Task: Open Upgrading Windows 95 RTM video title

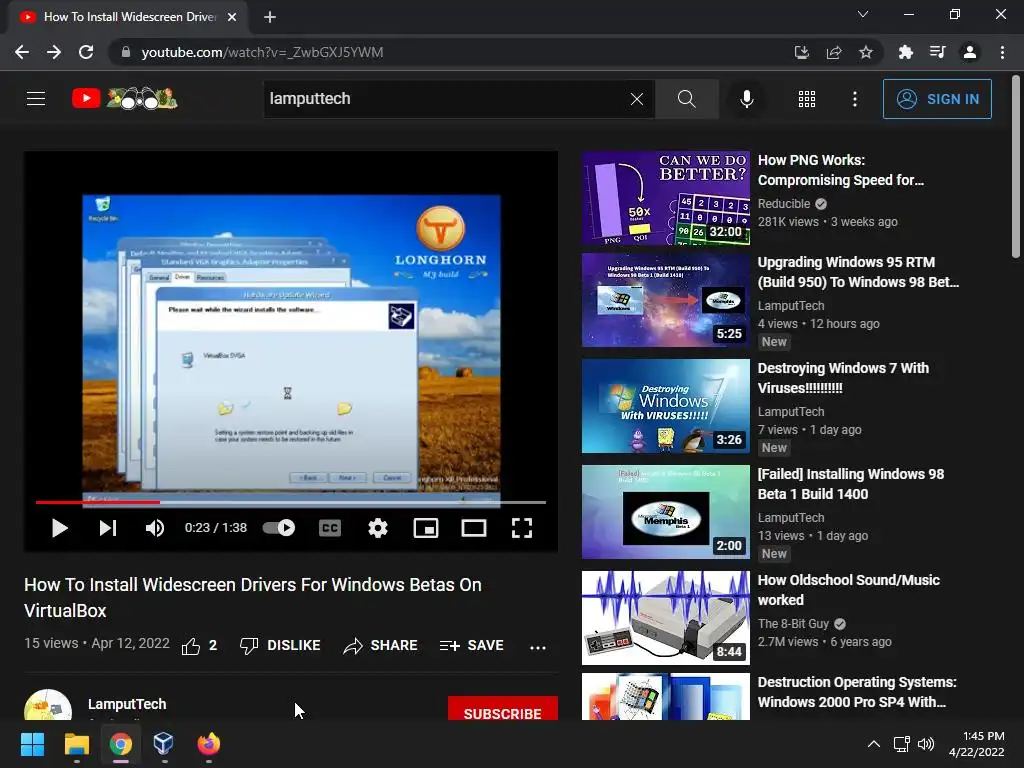Action: coord(858,272)
